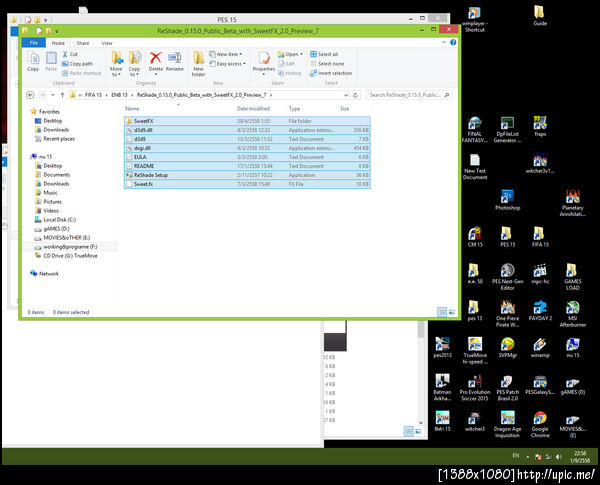
Task: Open the address bar history dropdown
Action: coord(346,95)
